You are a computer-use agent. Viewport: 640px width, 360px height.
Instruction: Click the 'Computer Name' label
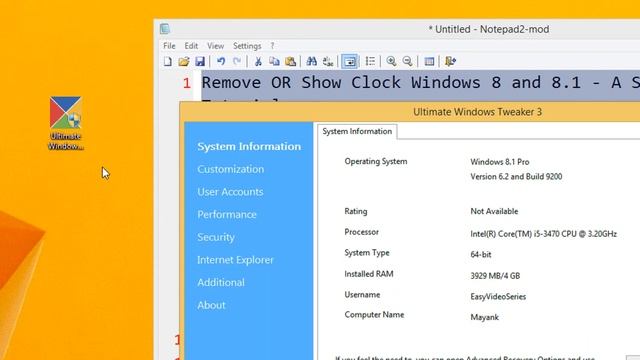point(374,315)
